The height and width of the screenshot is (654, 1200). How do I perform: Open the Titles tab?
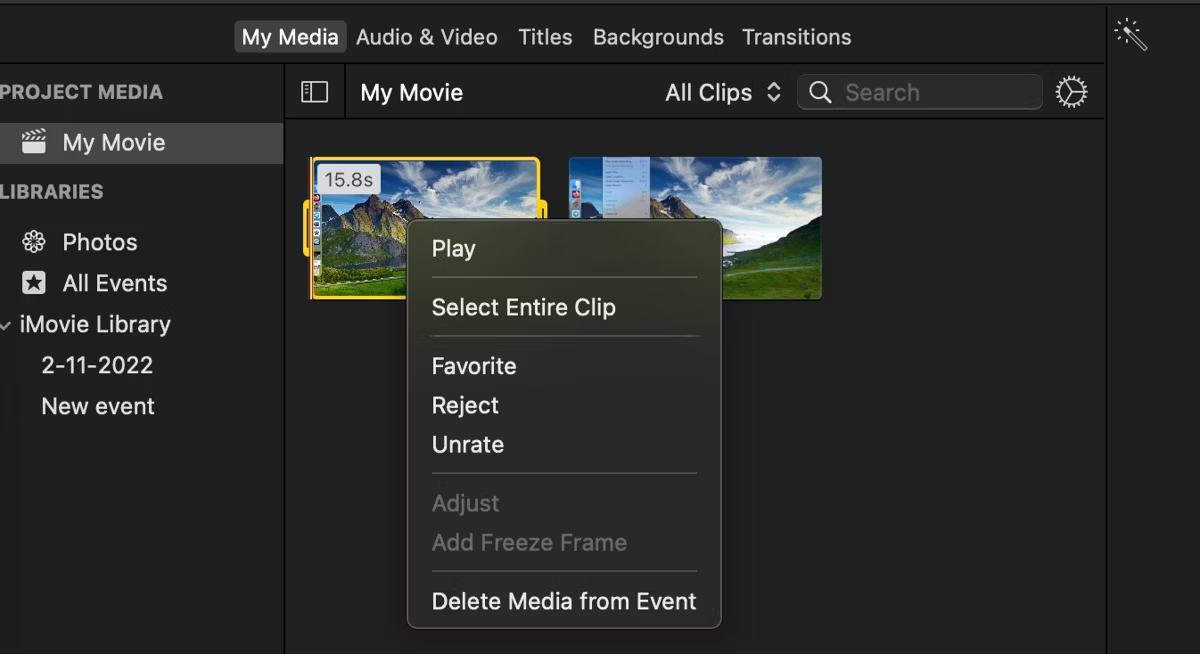point(545,37)
